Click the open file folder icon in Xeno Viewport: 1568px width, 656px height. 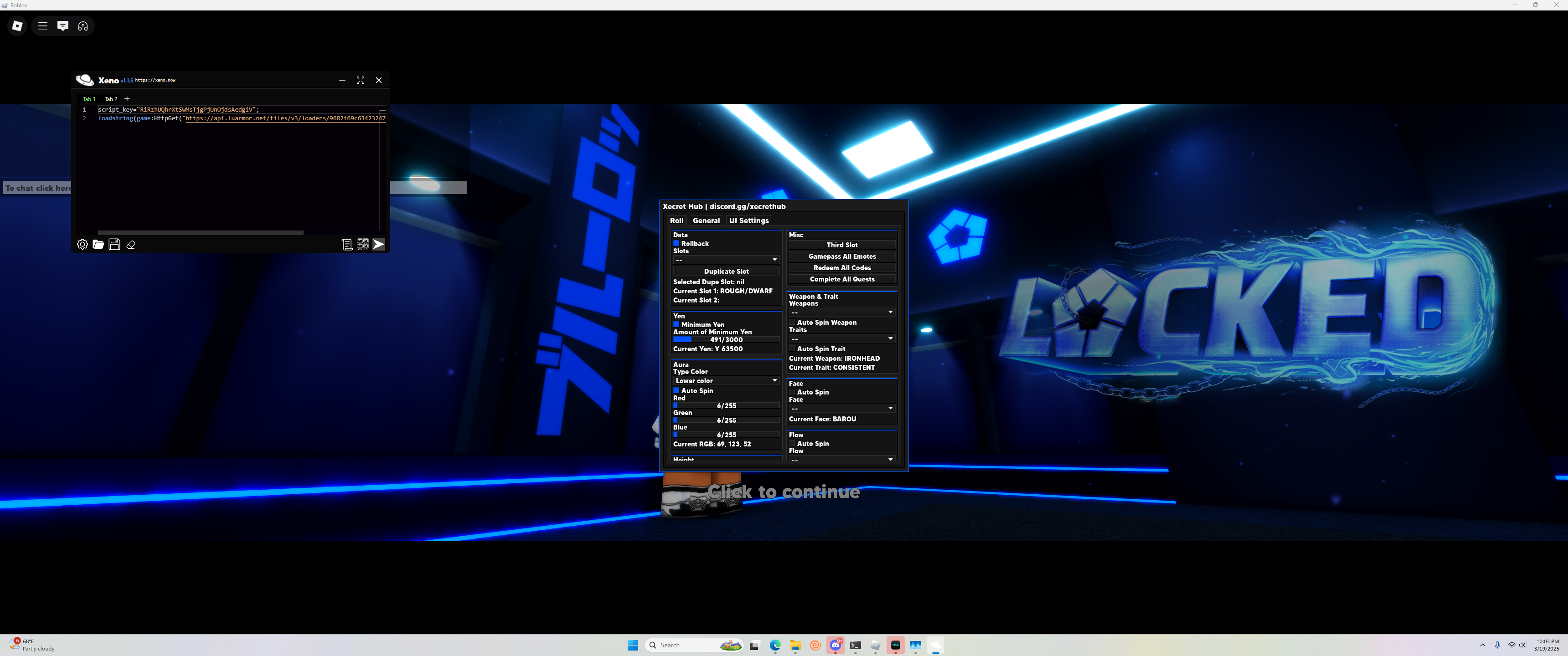click(x=98, y=244)
